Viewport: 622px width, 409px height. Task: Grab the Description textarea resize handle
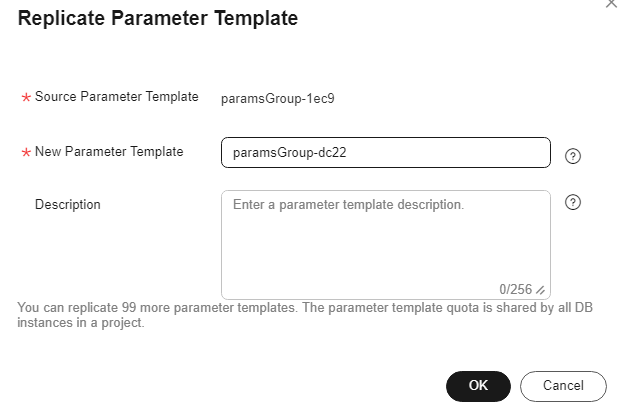[x=540, y=290]
